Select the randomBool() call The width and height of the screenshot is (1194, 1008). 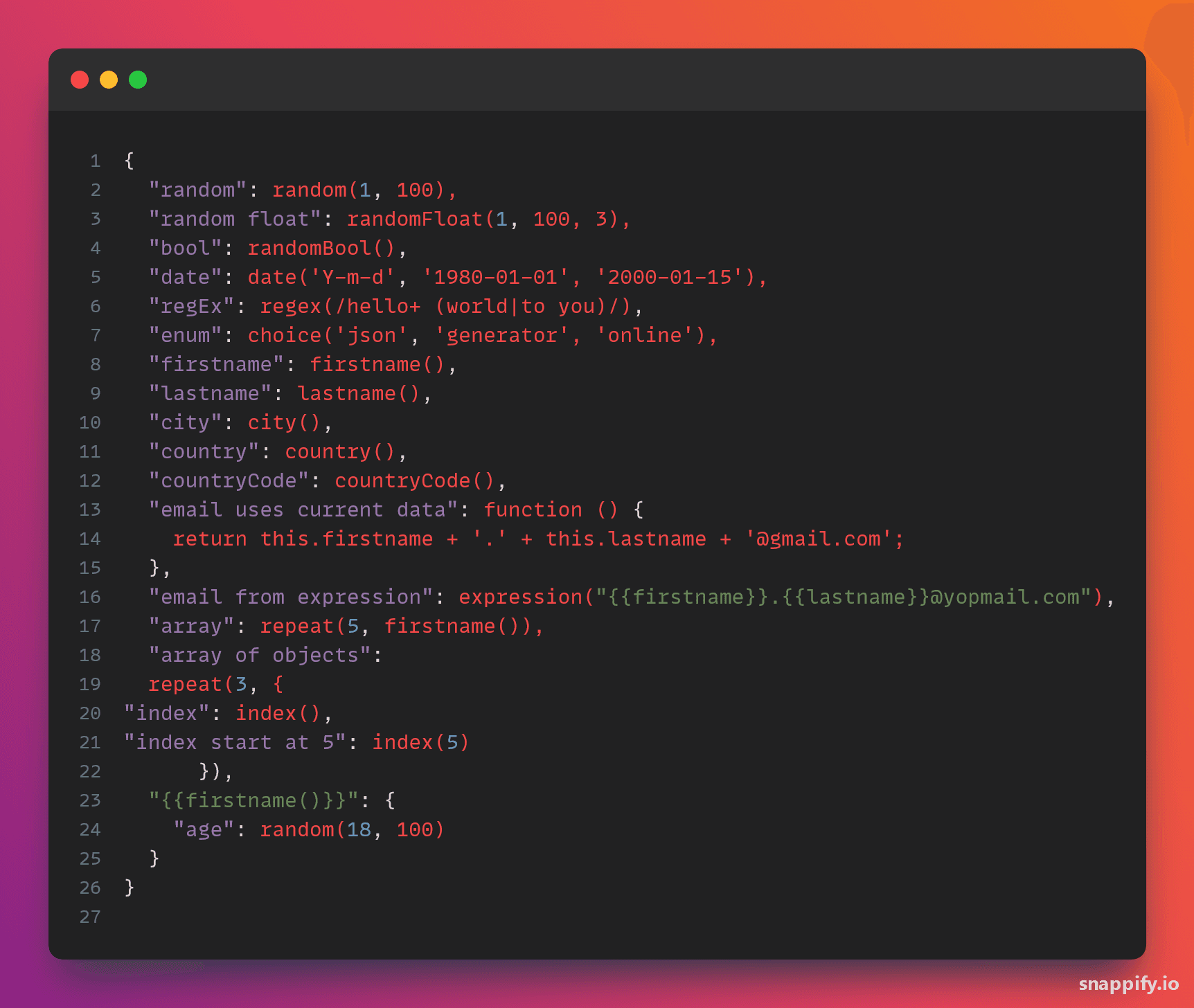(321, 248)
